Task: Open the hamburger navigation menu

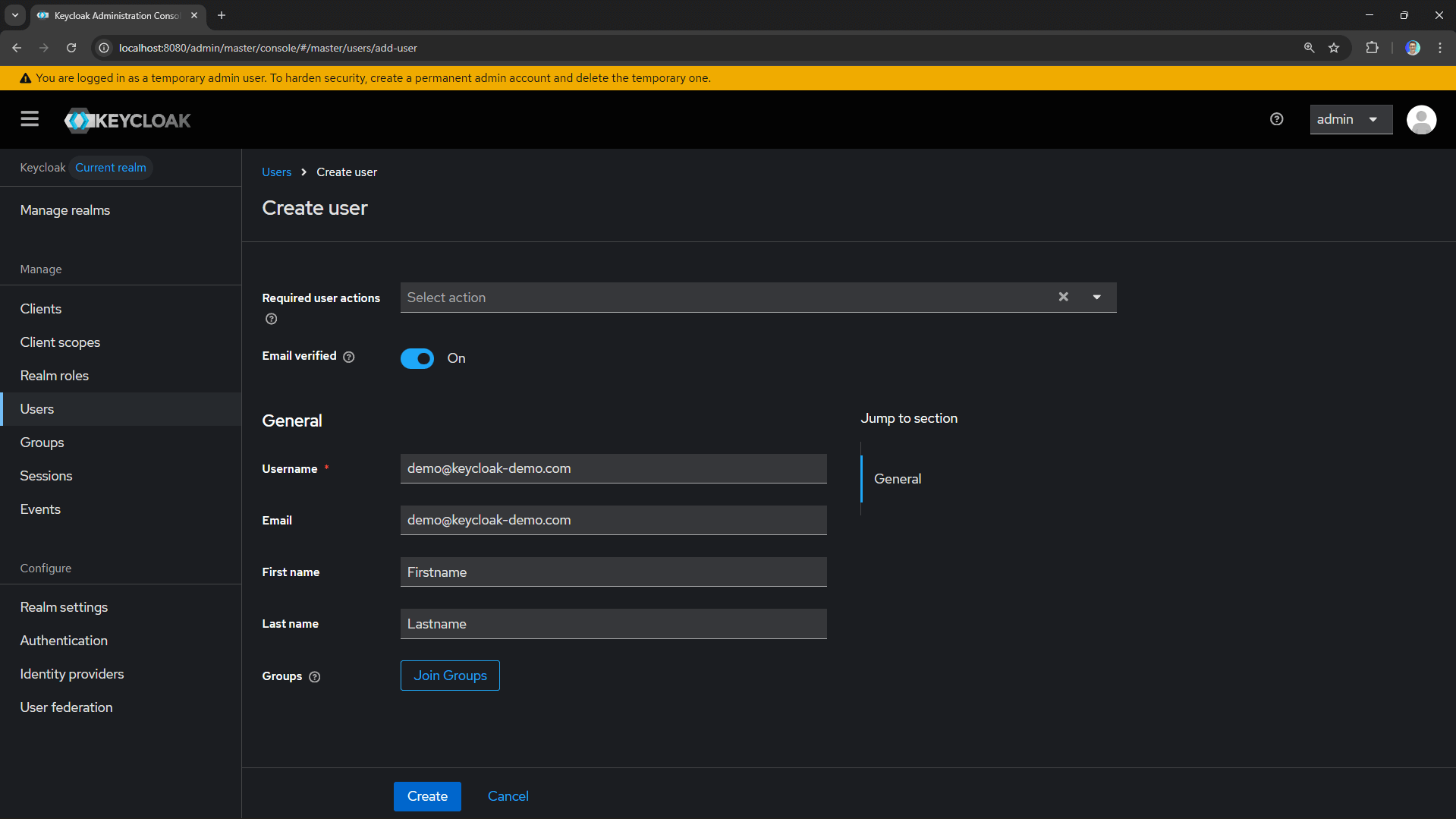Action: tap(29, 119)
